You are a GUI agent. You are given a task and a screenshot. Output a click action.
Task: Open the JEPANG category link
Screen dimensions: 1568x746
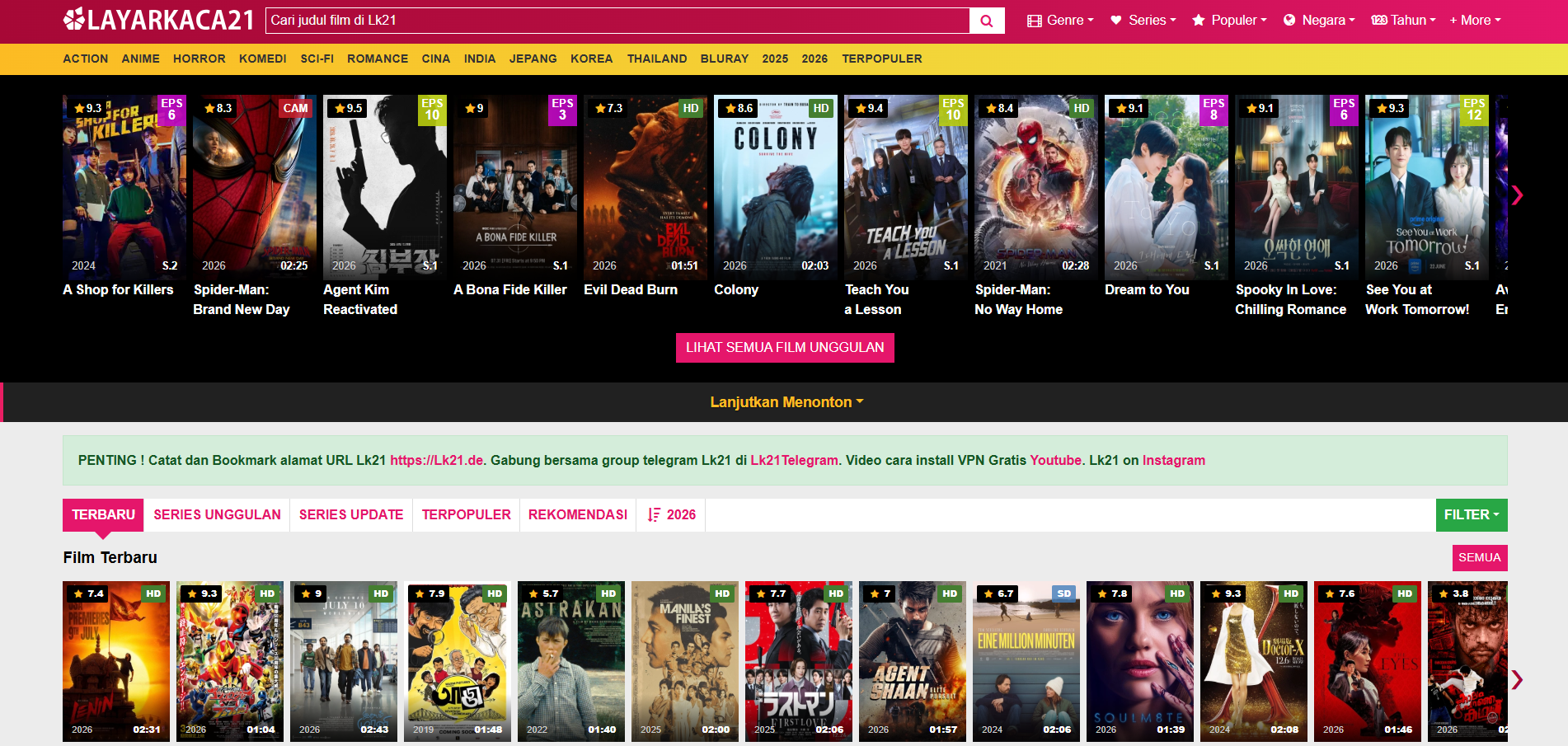pos(533,59)
